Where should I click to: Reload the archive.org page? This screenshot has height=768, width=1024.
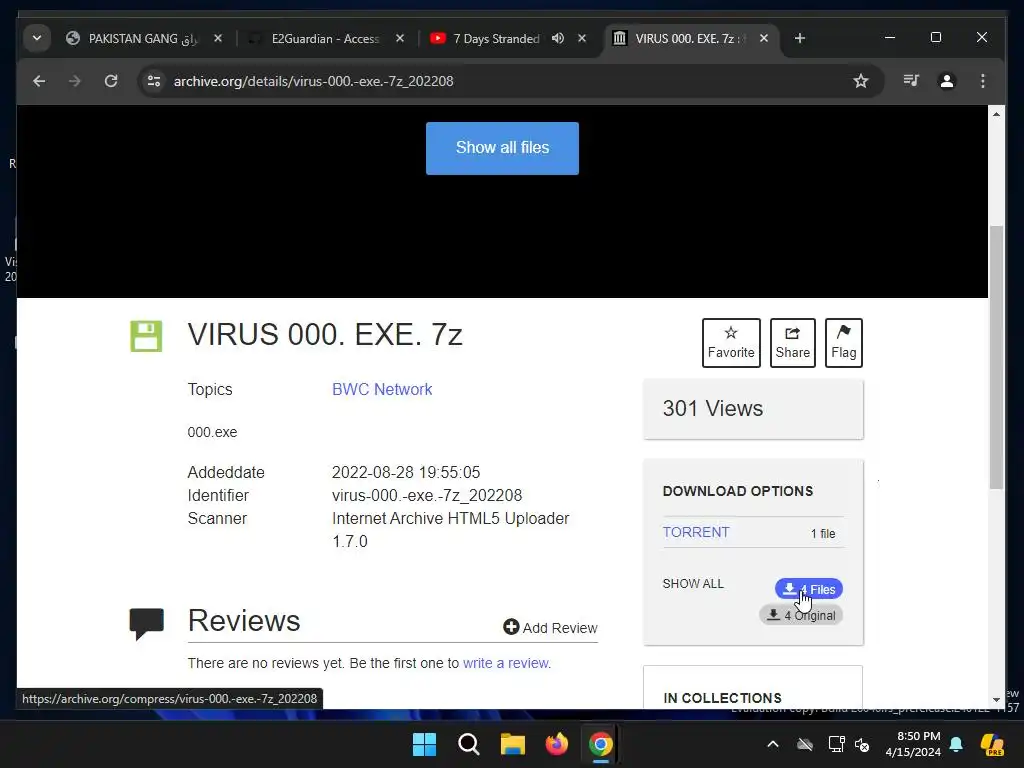(111, 81)
